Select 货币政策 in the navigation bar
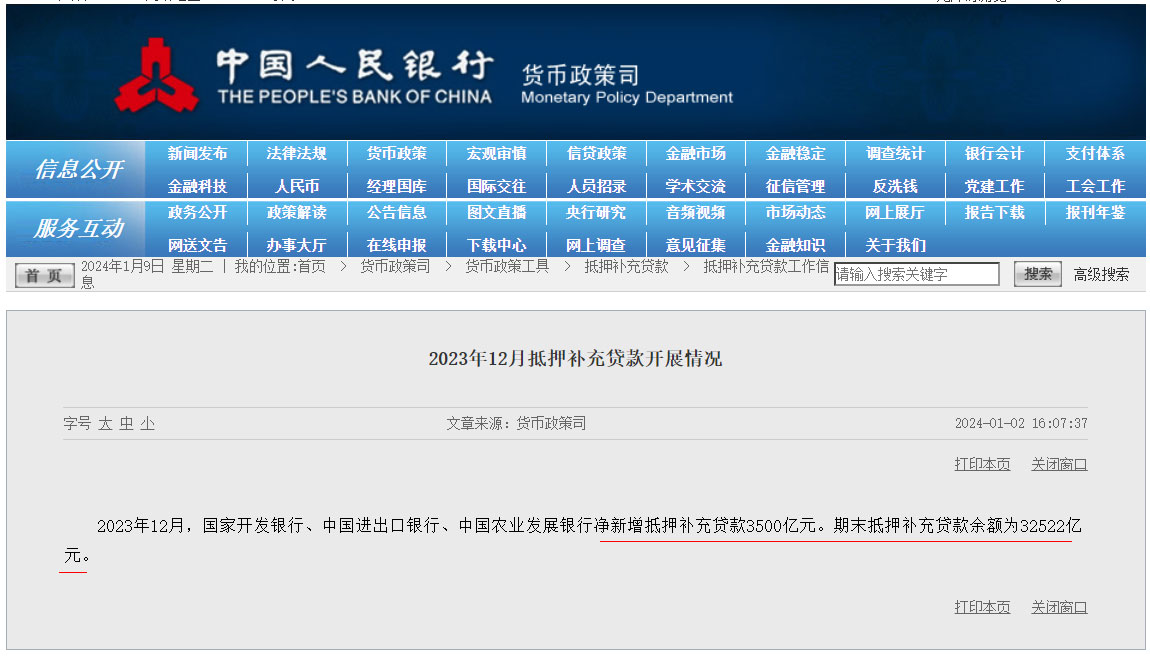The width and height of the screenshot is (1150, 656). click(x=397, y=153)
